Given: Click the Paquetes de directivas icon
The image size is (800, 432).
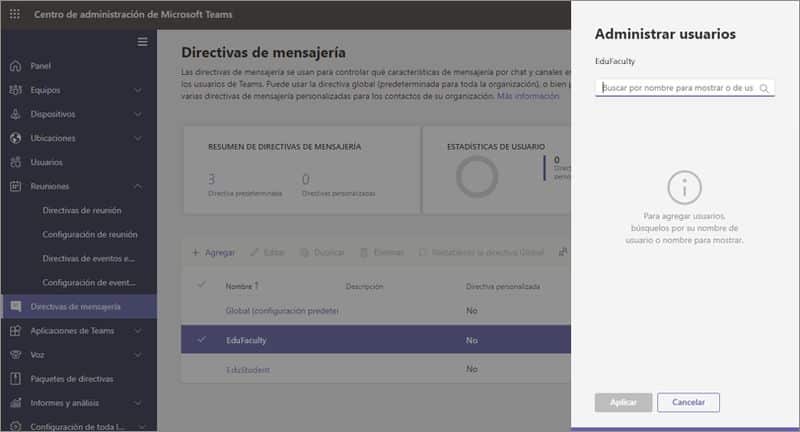Looking at the screenshot, I should [15, 378].
